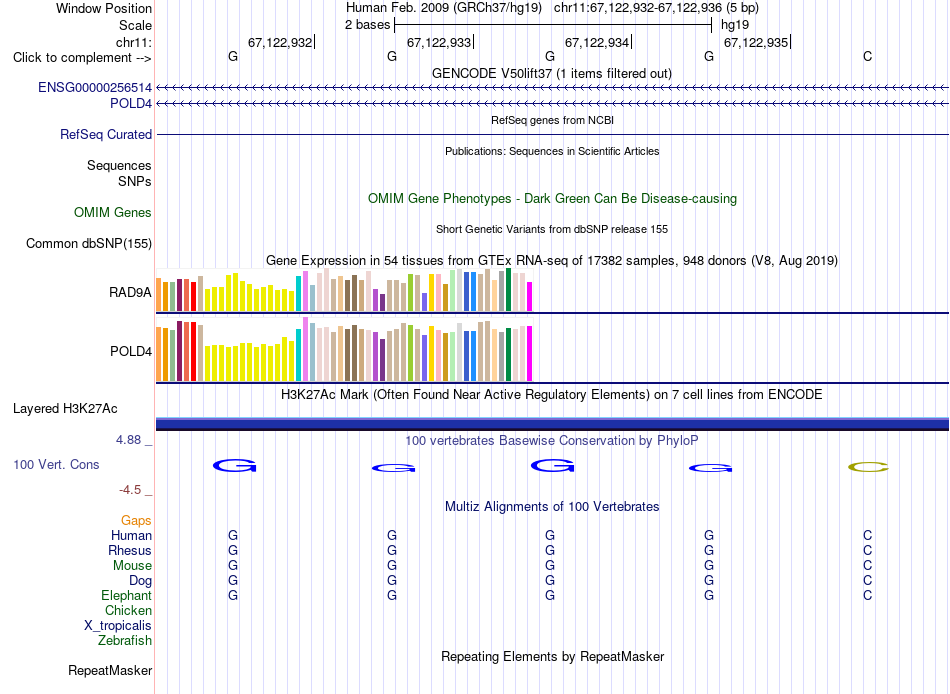Image resolution: width=950 pixels, height=694 pixels.
Task: Click the teal bar in RAD9A expression chart
Action: coord(298,293)
